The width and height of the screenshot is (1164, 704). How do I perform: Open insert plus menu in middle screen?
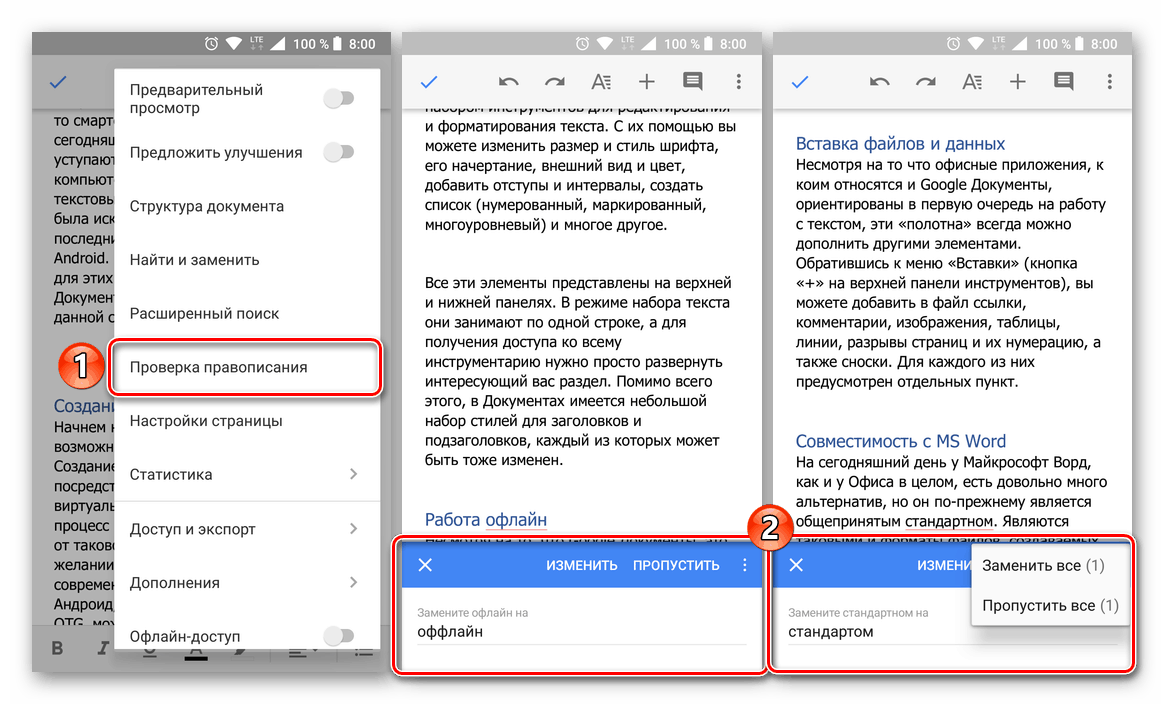[647, 82]
